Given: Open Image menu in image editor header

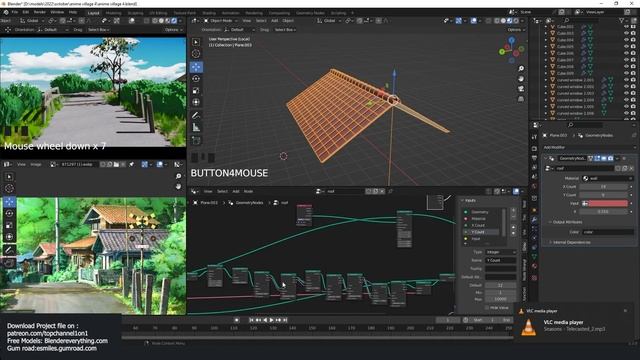Looking at the screenshot, I should (x=36, y=164).
